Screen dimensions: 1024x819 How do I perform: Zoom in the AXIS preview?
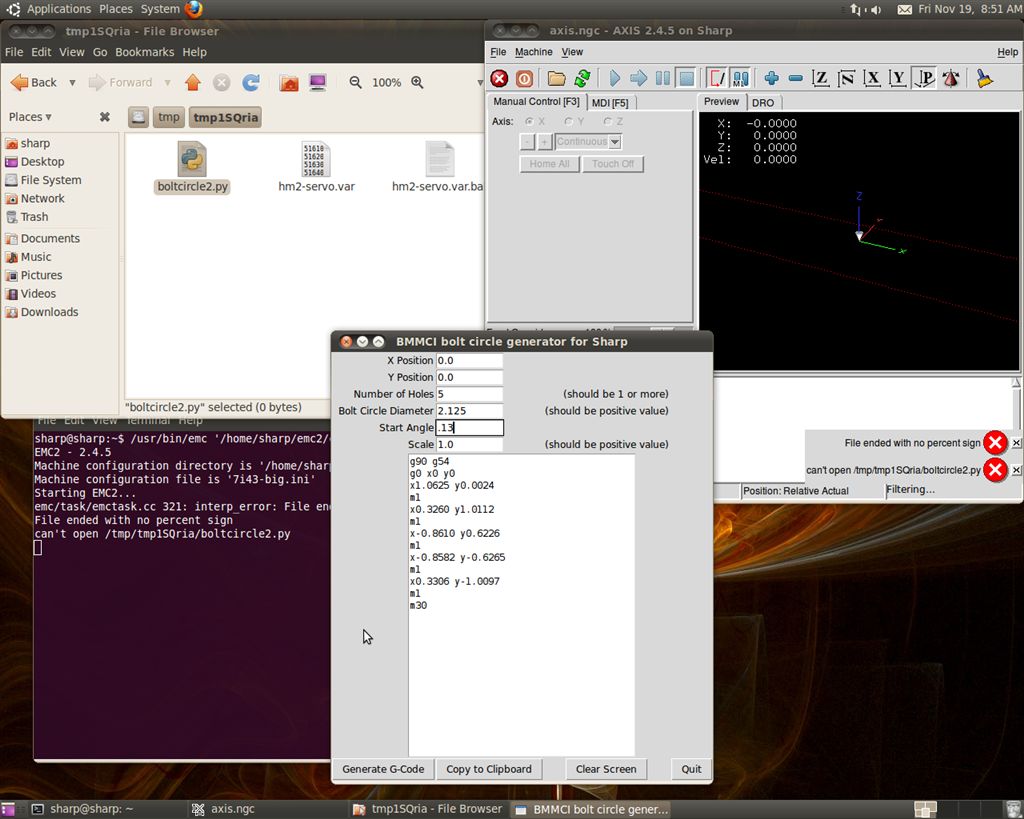771,78
